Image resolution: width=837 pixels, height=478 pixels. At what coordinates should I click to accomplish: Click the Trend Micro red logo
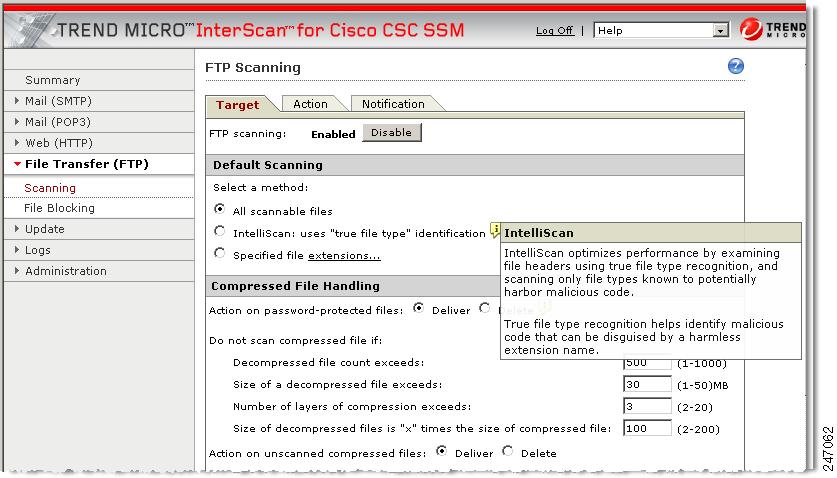pyautogui.click(x=751, y=29)
